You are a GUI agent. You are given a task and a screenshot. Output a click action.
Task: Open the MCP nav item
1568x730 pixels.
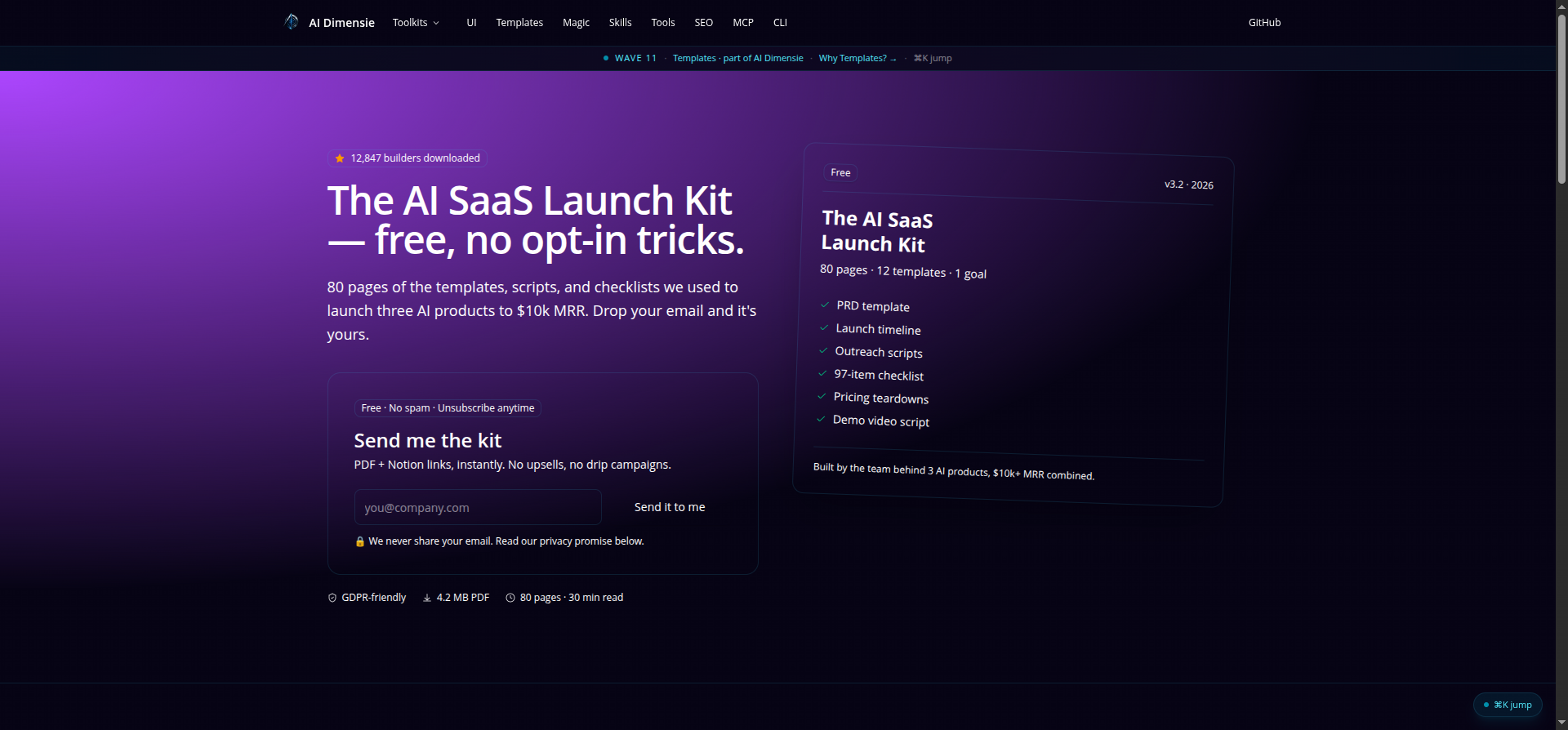click(x=743, y=22)
